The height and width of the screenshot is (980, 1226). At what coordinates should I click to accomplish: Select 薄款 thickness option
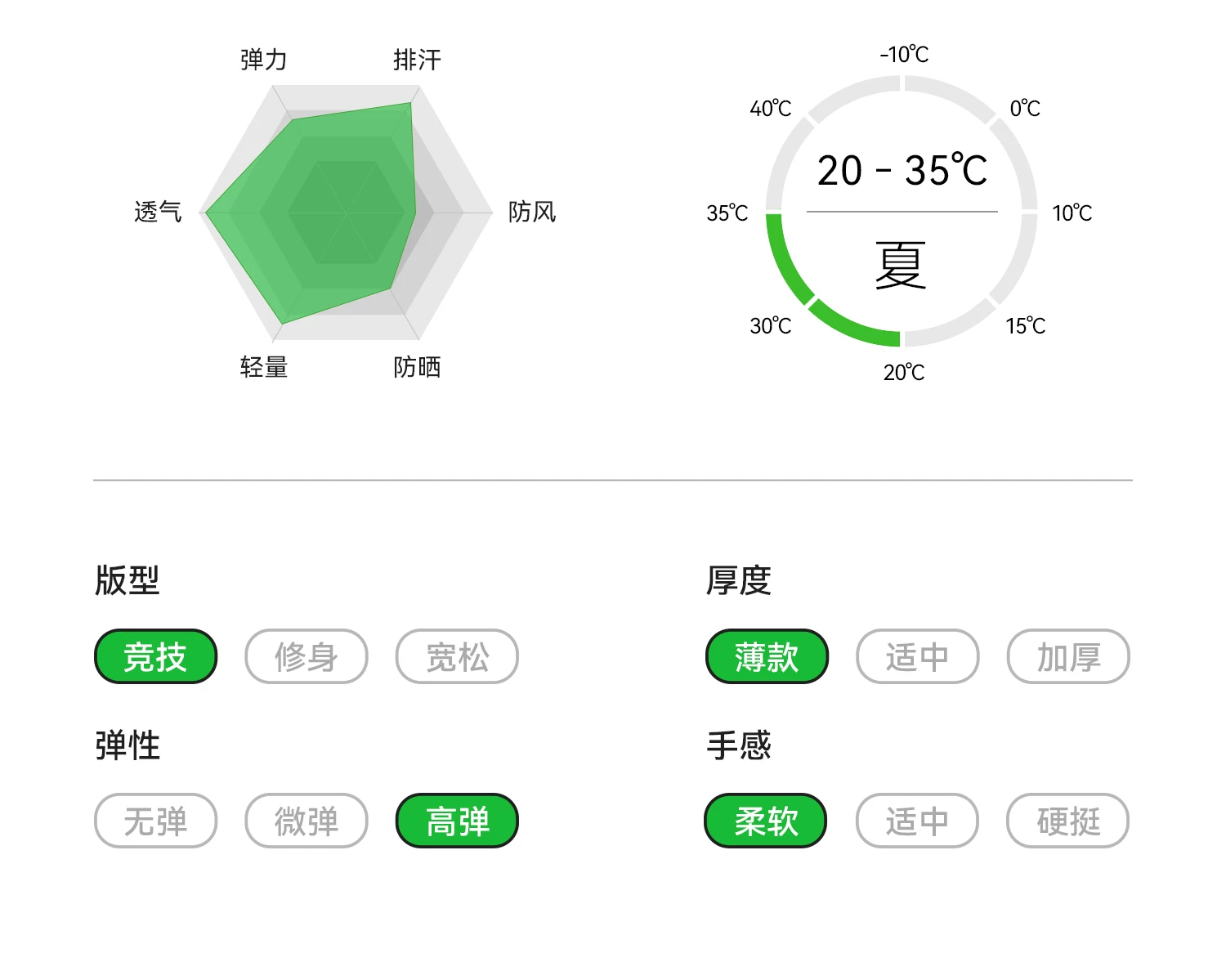click(x=767, y=656)
